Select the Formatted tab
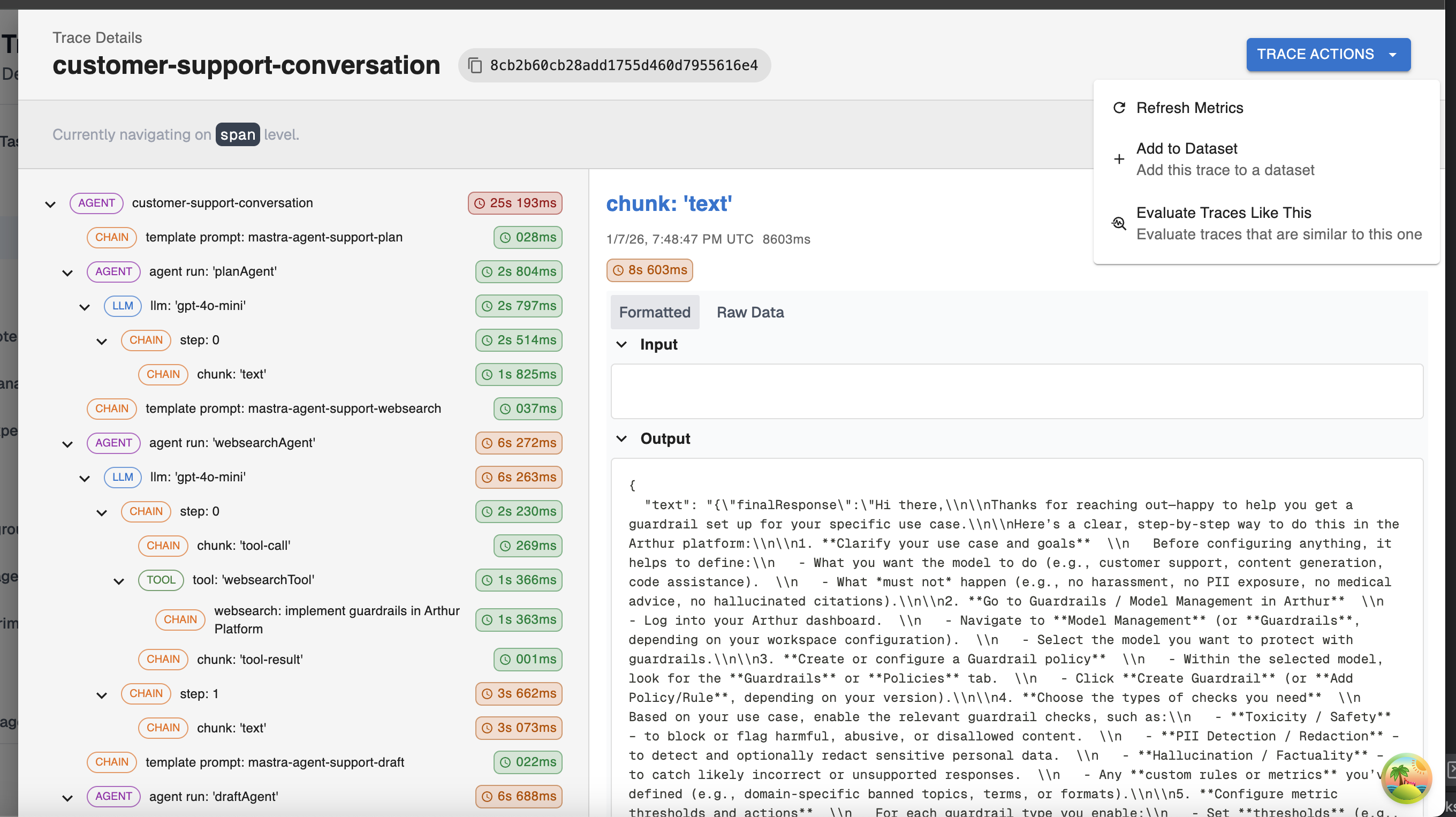The width and height of the screenshot is (1456, 817). [654, 312]
